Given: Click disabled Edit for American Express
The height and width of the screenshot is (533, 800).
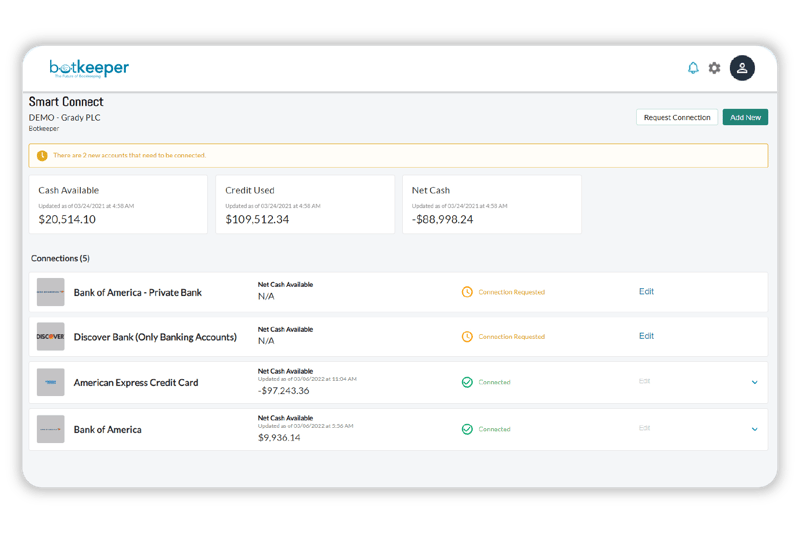Looking at the screenshot, I should tap(644, 381).
